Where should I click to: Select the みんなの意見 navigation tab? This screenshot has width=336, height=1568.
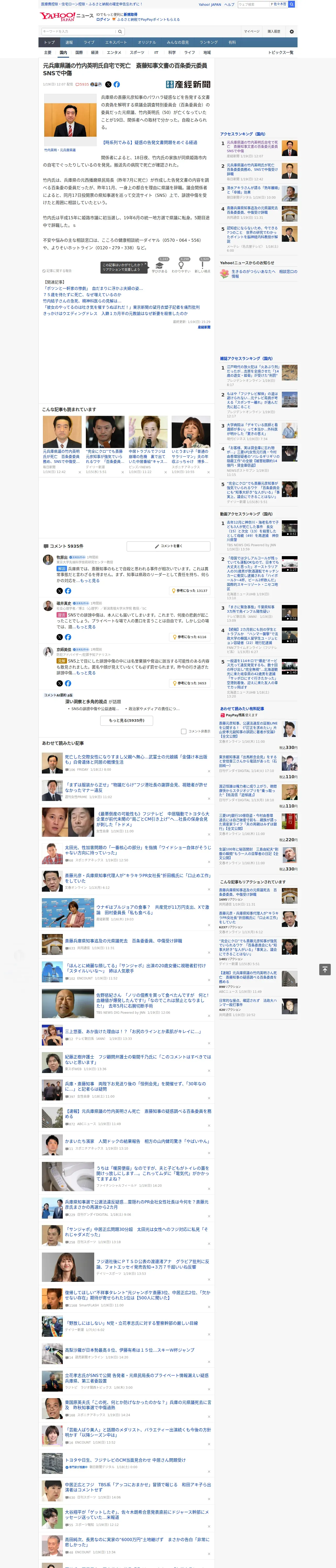coord(178,43)
